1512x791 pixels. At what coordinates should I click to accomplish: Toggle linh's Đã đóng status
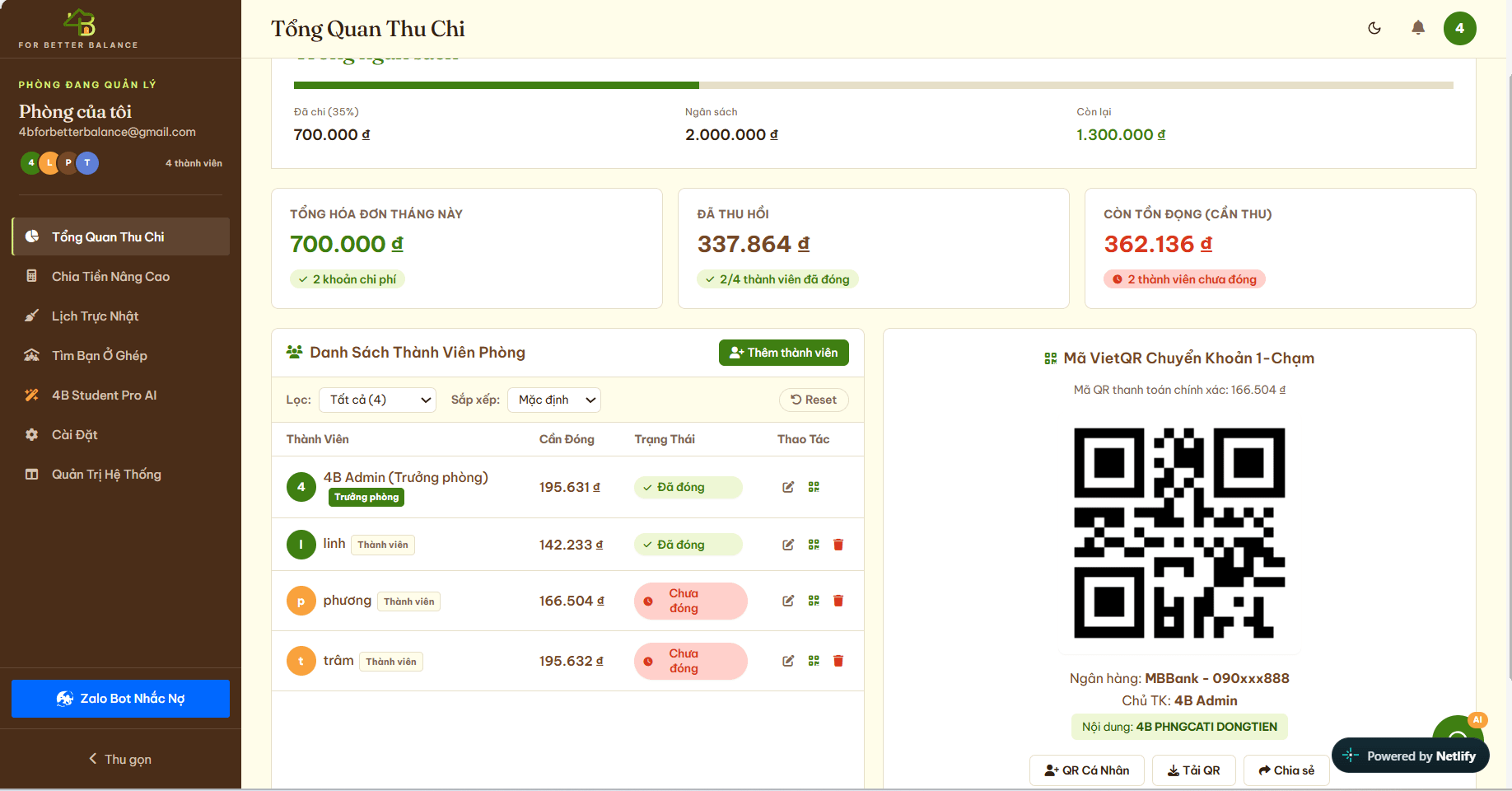[x=688, y=545]
